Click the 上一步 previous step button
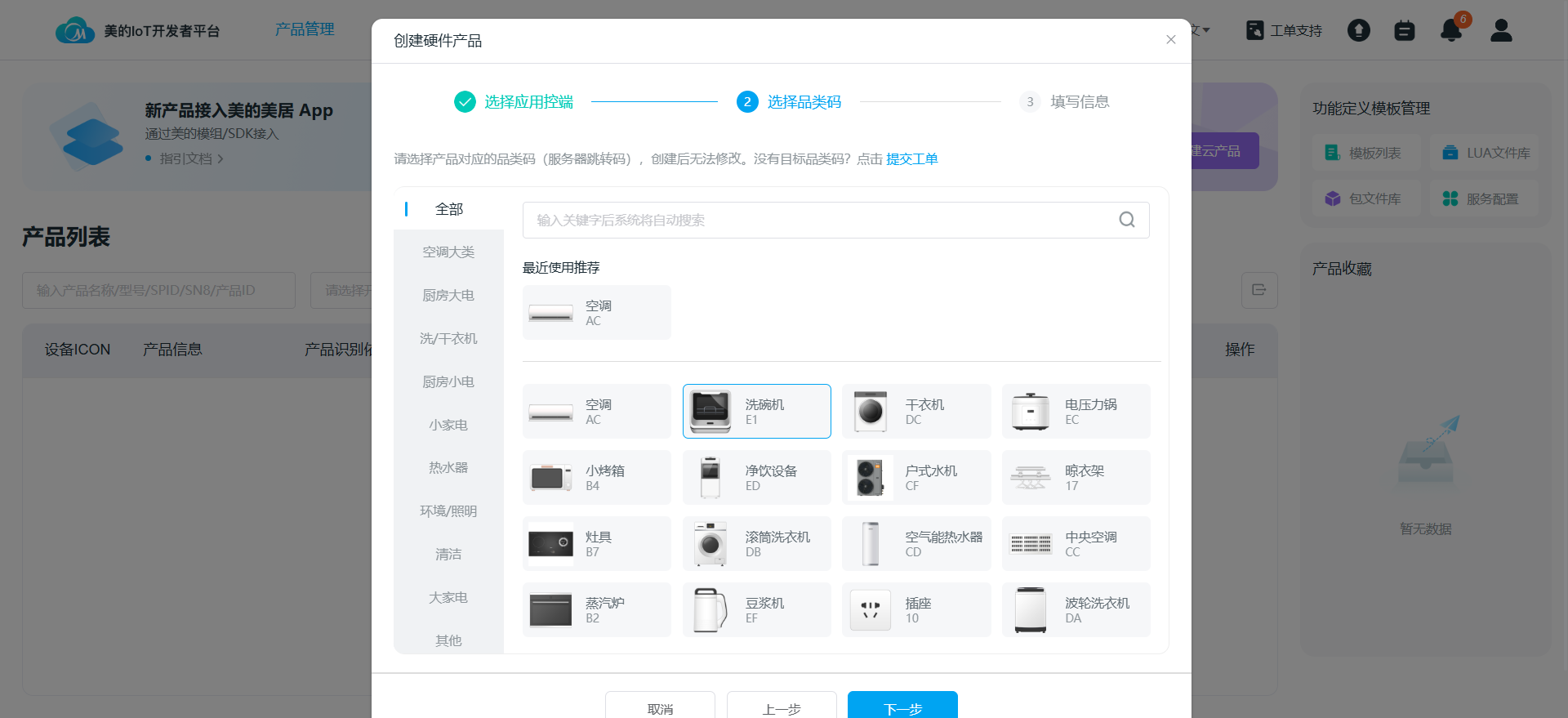1568x718 pixels. tap(782, 706)
